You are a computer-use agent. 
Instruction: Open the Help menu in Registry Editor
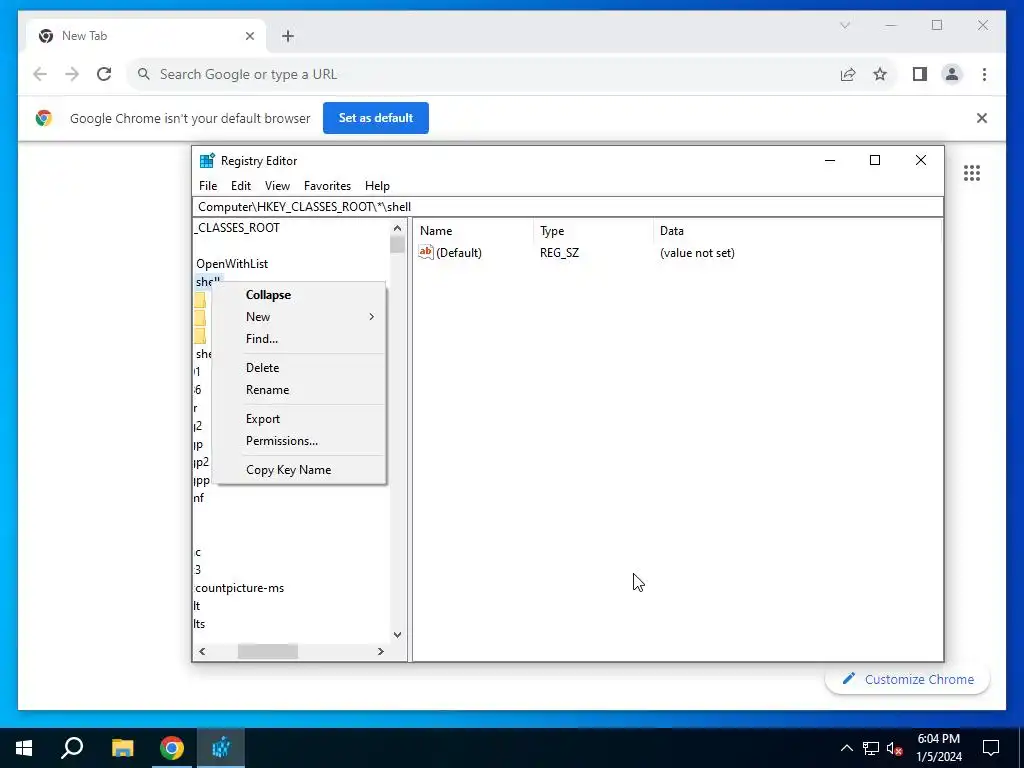coord(377,185)
